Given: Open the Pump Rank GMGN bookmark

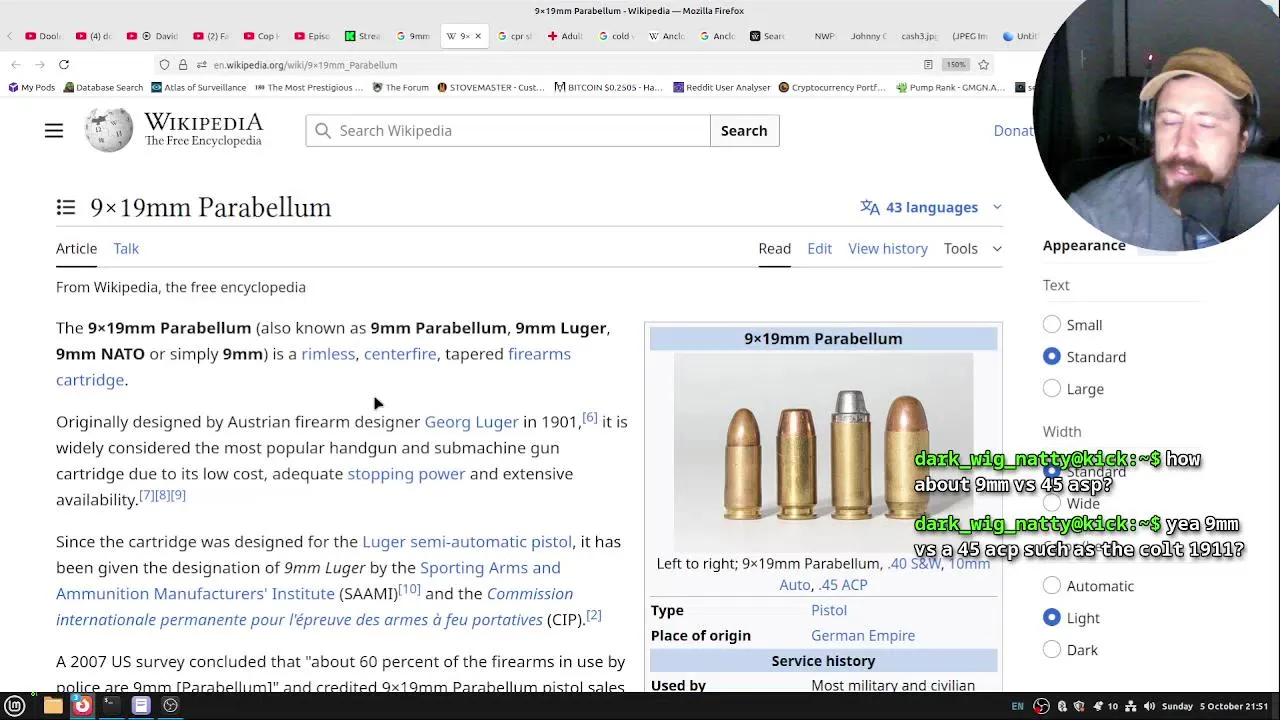Looking at the screenshot, I should pos(950,87).
